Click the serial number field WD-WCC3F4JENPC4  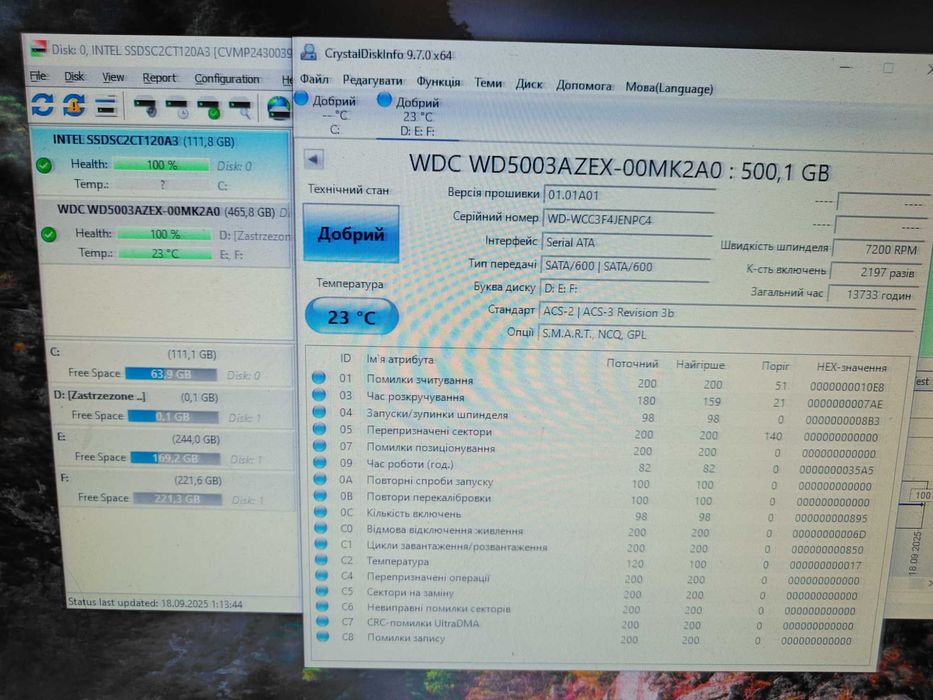pyautogui.click(x=628, y=220)
